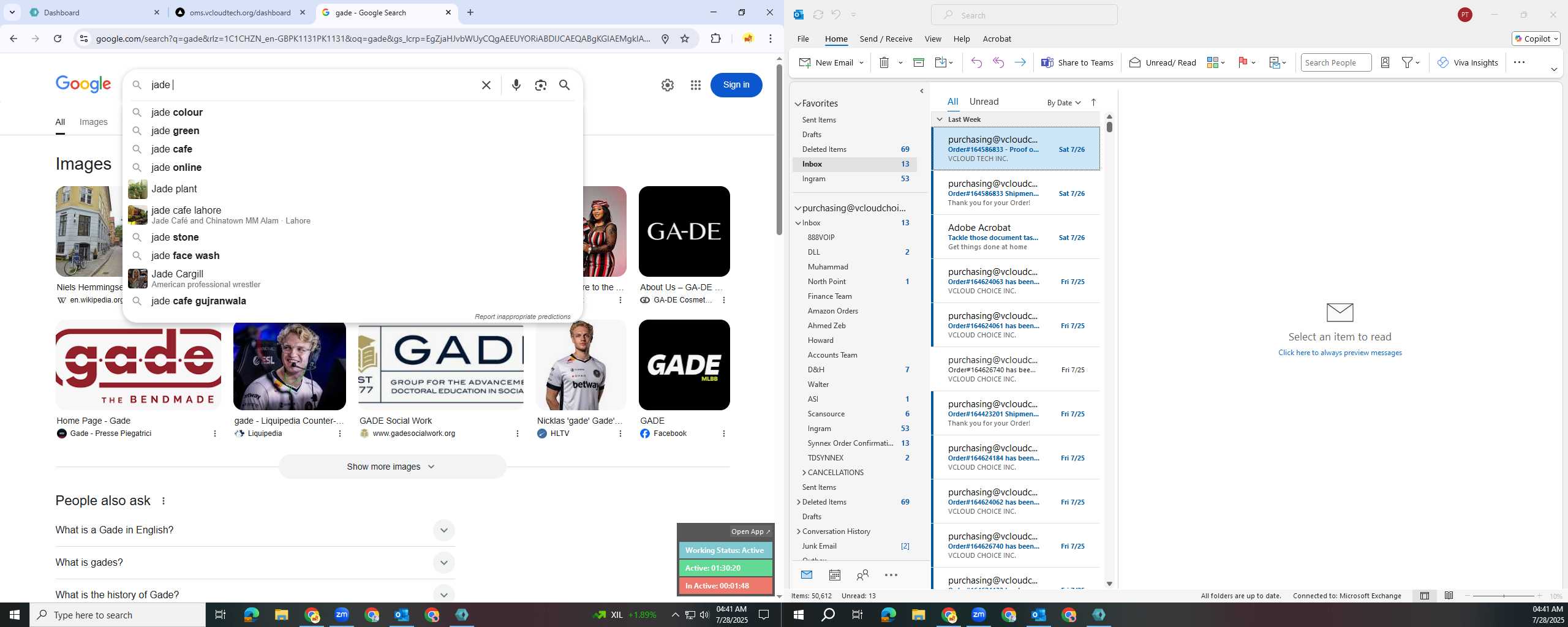Click Reply arrow in Outlook ribbon
The height and width of the screenshot is (627, 1568).
(x=976, y=62)
